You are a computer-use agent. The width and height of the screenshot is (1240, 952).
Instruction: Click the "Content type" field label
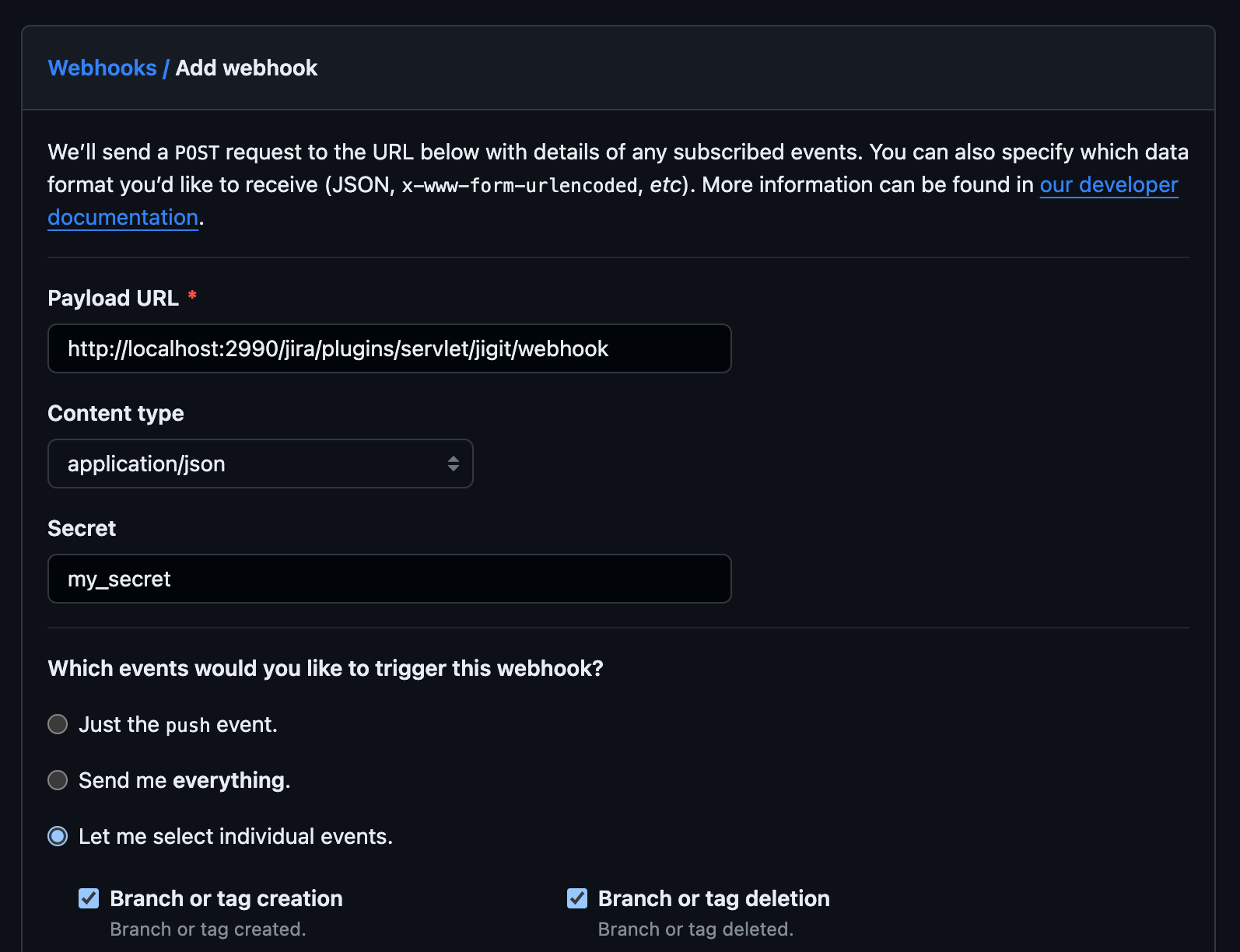pos(116,414)
